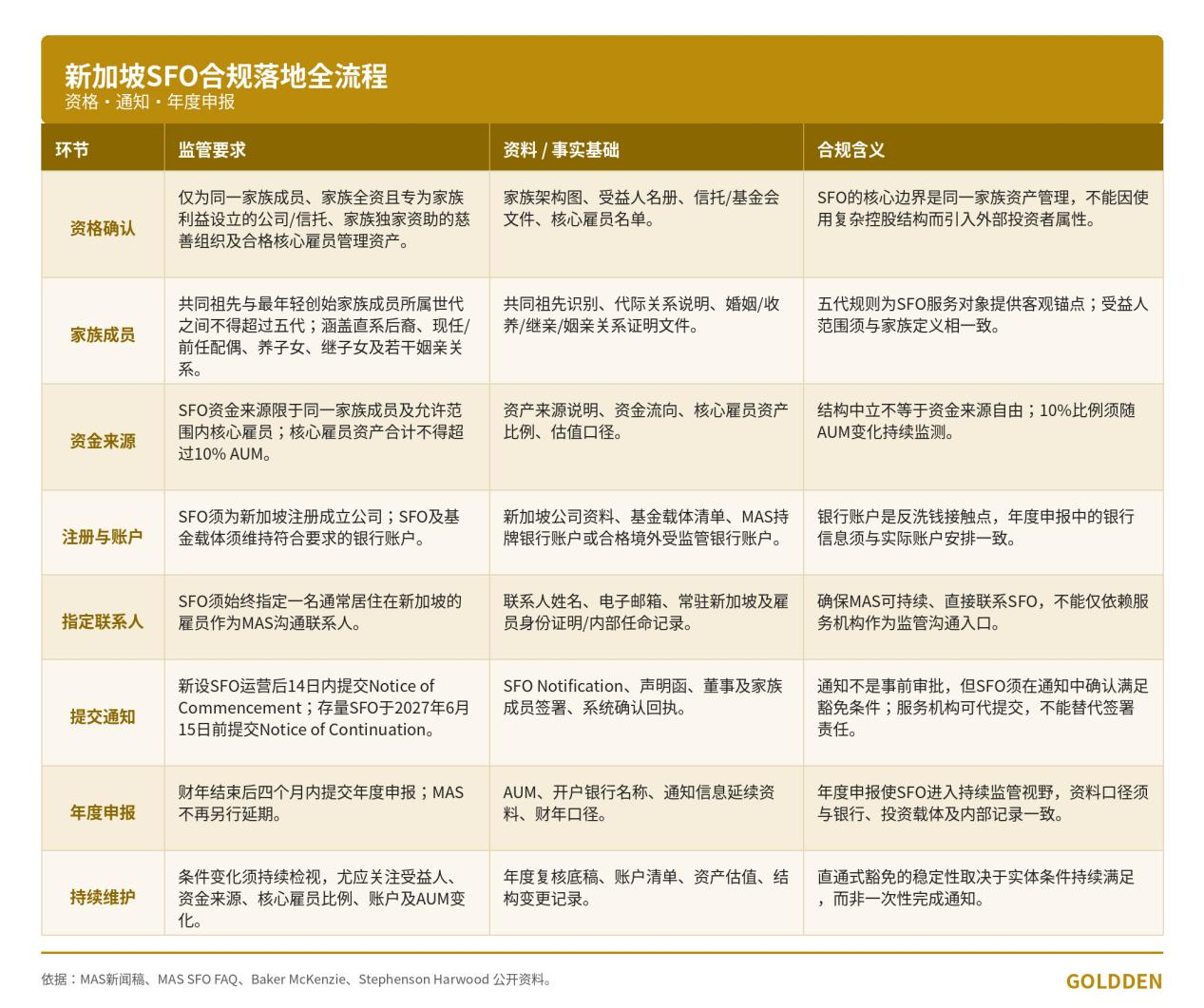Click the 监管要求 column header

click(212, 149)
